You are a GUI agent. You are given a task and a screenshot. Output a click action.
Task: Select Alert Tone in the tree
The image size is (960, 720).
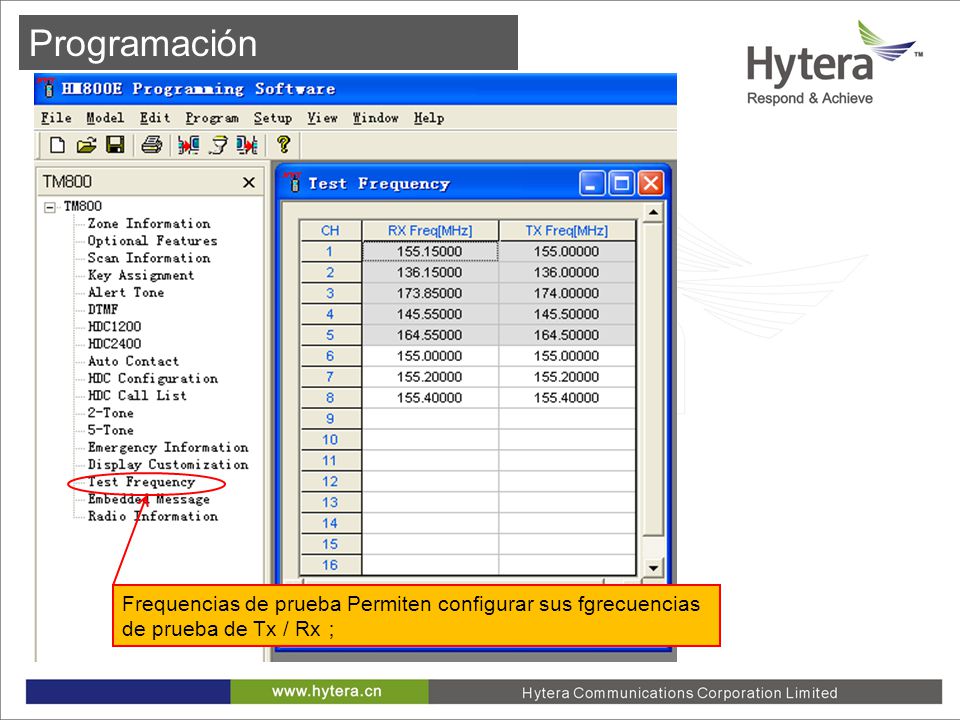126,292
